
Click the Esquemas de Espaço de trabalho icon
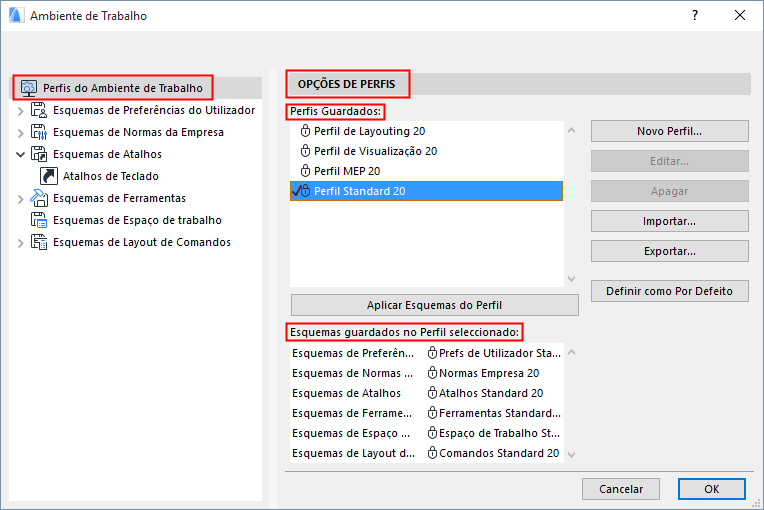coord(40,220)
